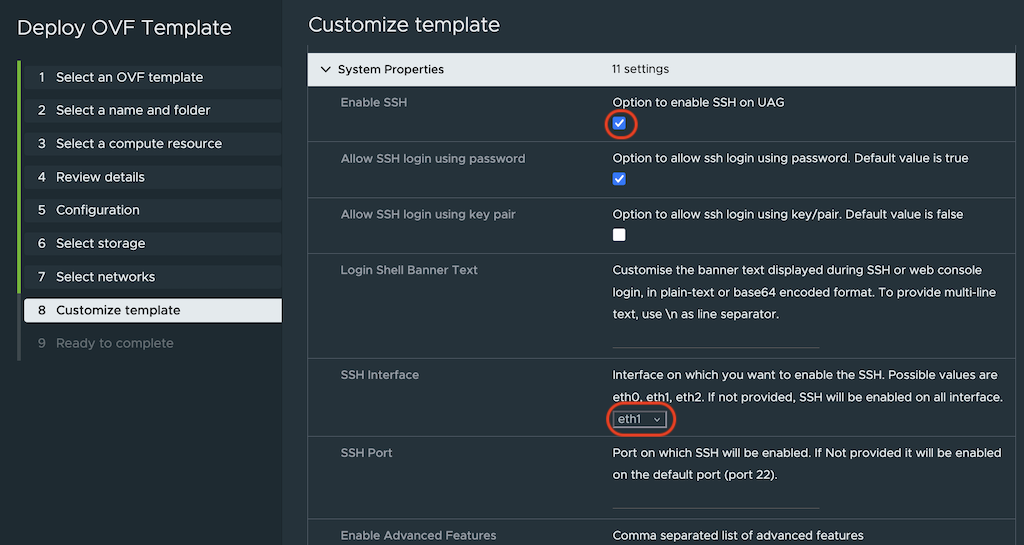The image size is (1024, 545).
Task: Uncheck the Enable SSH checkbox
Action: coord(619,123)
